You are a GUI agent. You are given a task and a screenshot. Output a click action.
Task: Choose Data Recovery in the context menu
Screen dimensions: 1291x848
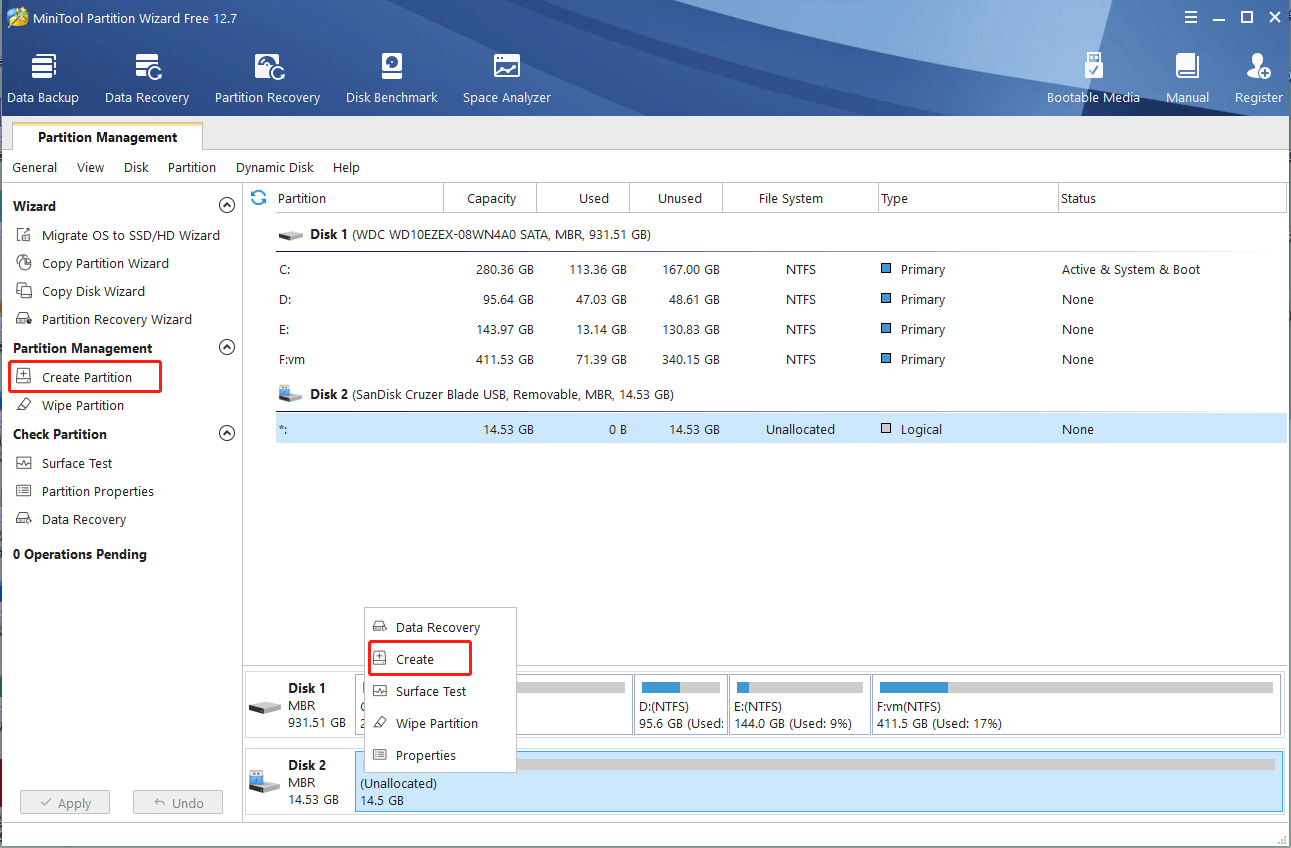[440, 627]
